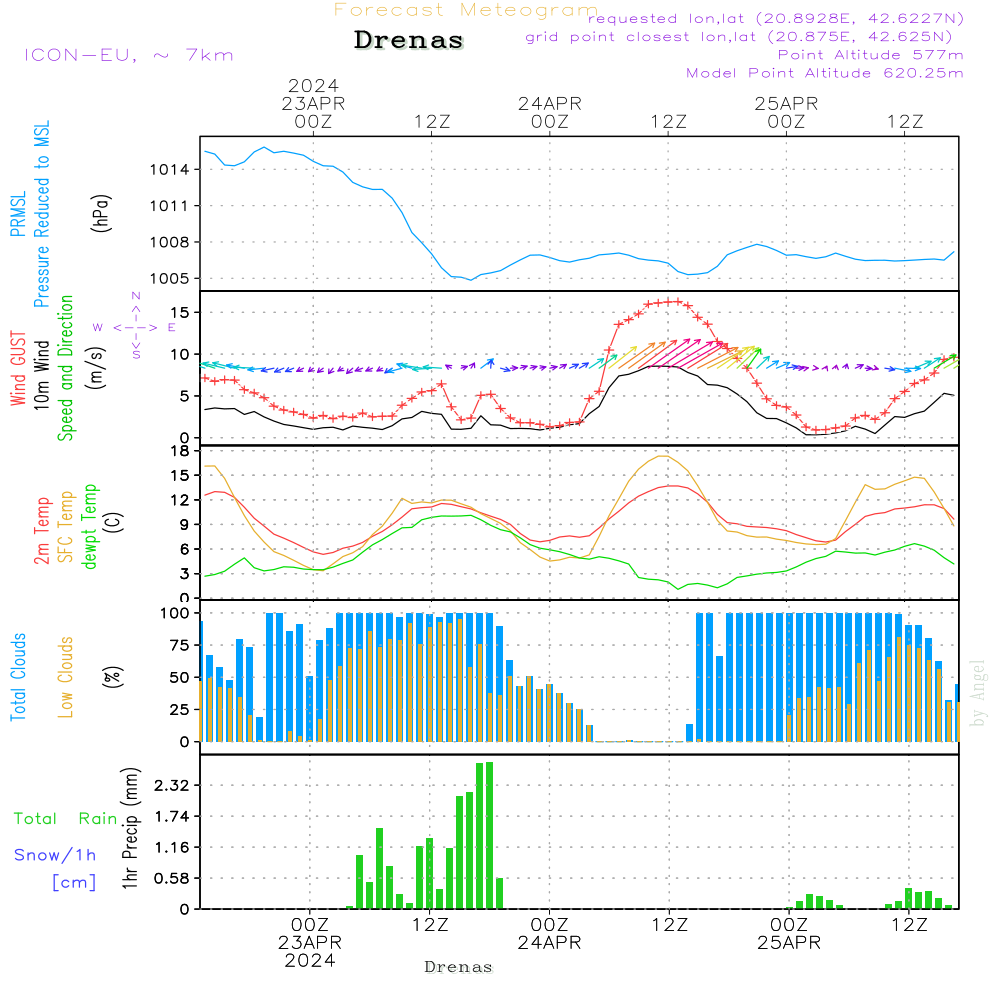1000x1000 pixels.
Task: Click the tallest green rain bar
Action: 489,835
